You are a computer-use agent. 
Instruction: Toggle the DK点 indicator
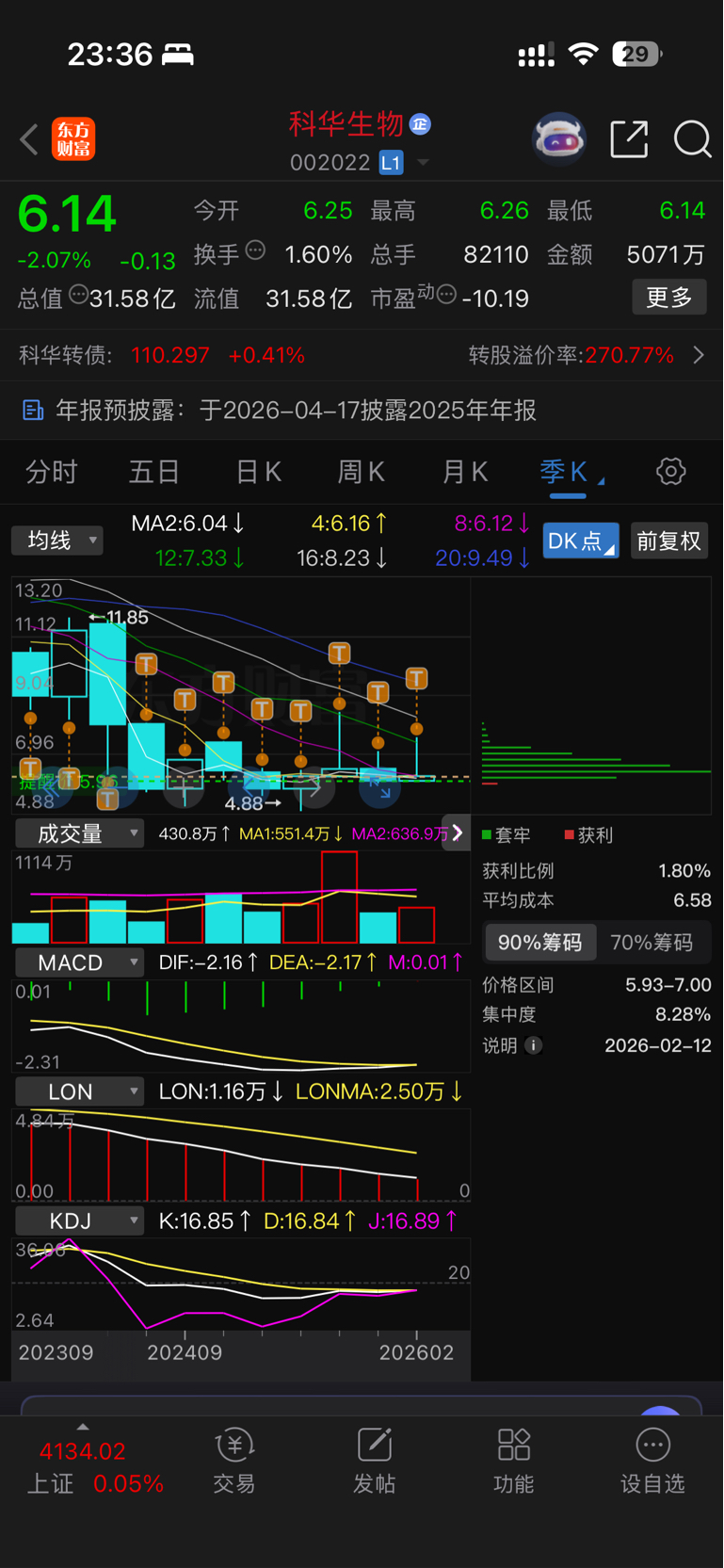point(581,541)
